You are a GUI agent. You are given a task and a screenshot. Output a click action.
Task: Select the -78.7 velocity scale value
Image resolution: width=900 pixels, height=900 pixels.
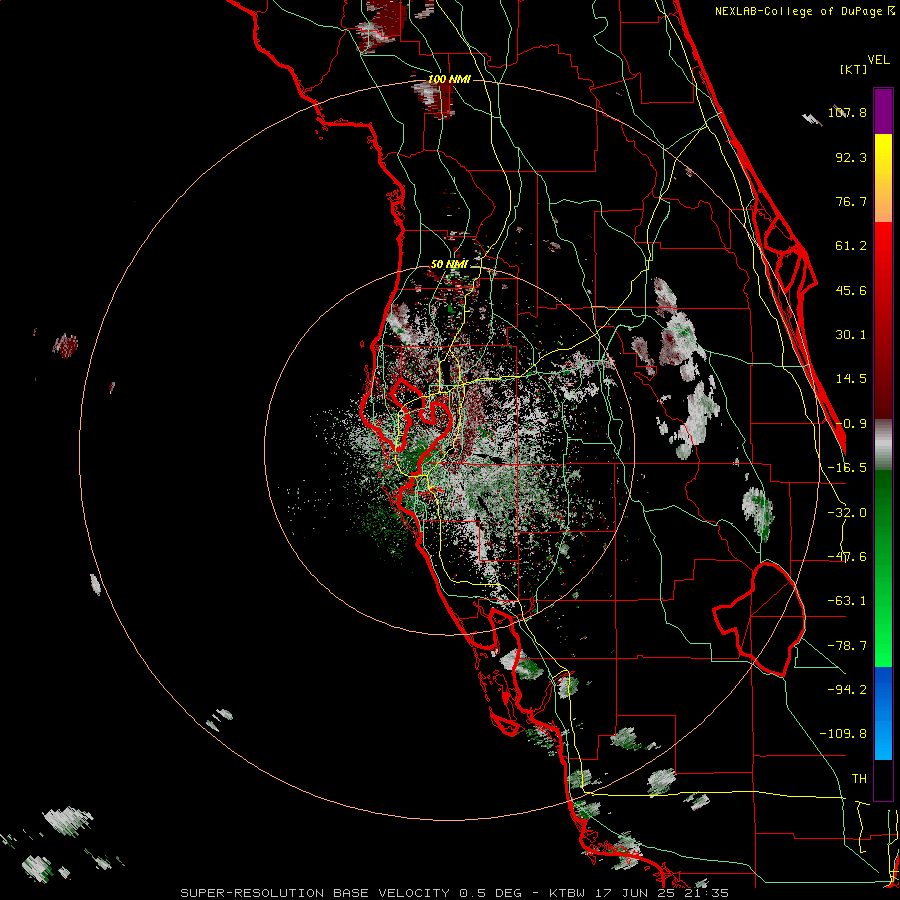click(848, 646)
